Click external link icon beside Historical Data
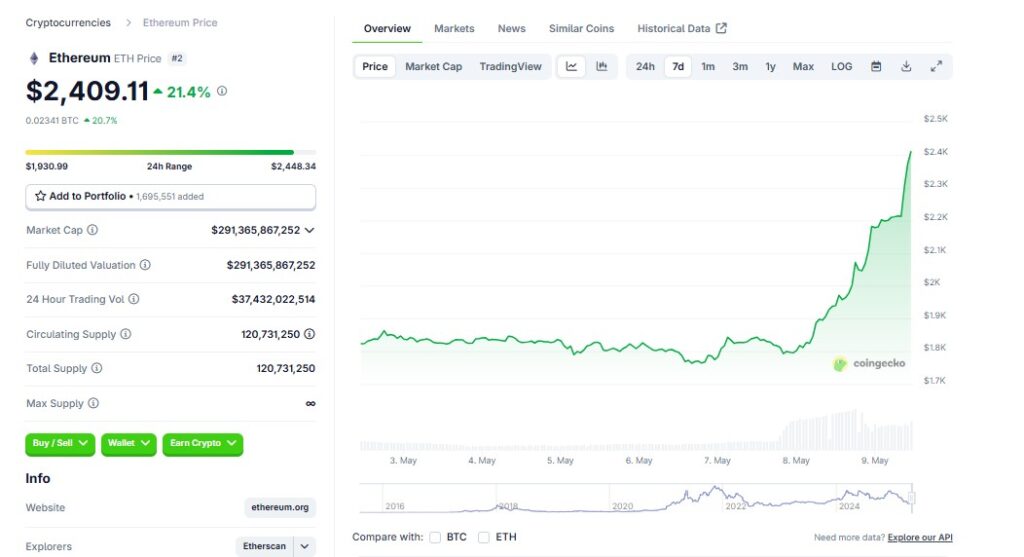 pos(721,28)
